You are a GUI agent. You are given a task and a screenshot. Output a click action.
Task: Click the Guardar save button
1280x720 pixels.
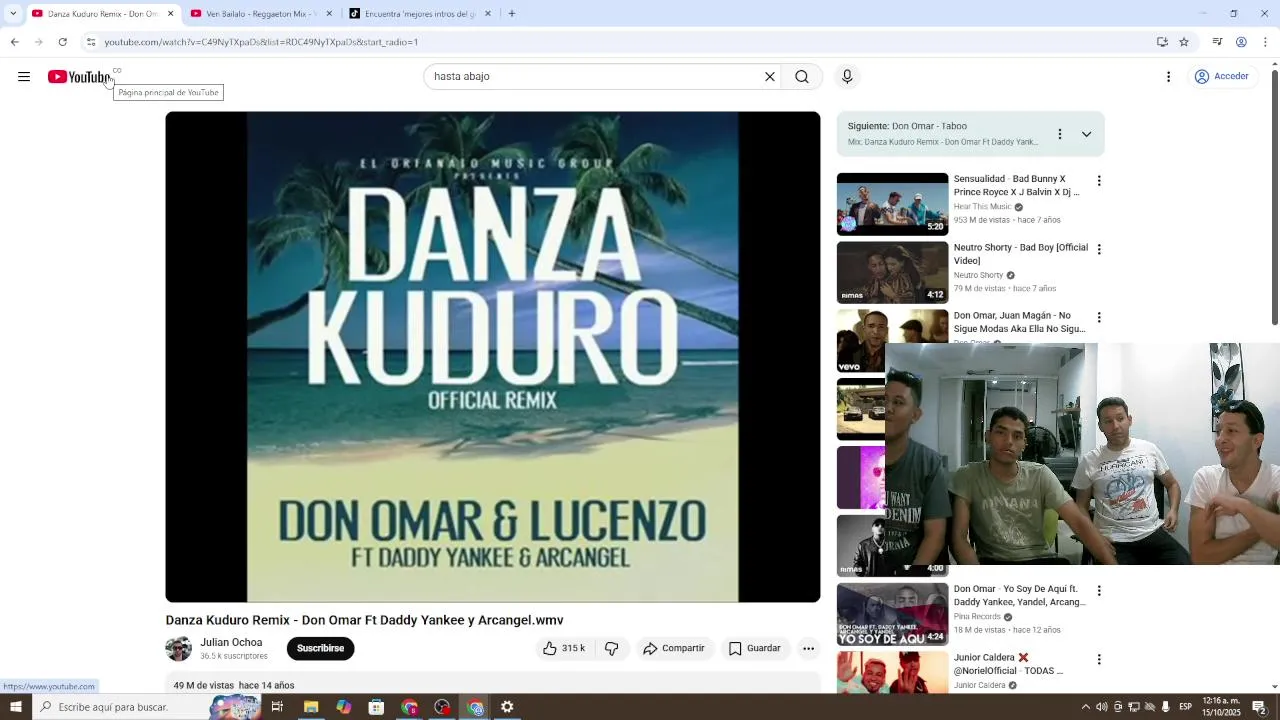(754, 649)
